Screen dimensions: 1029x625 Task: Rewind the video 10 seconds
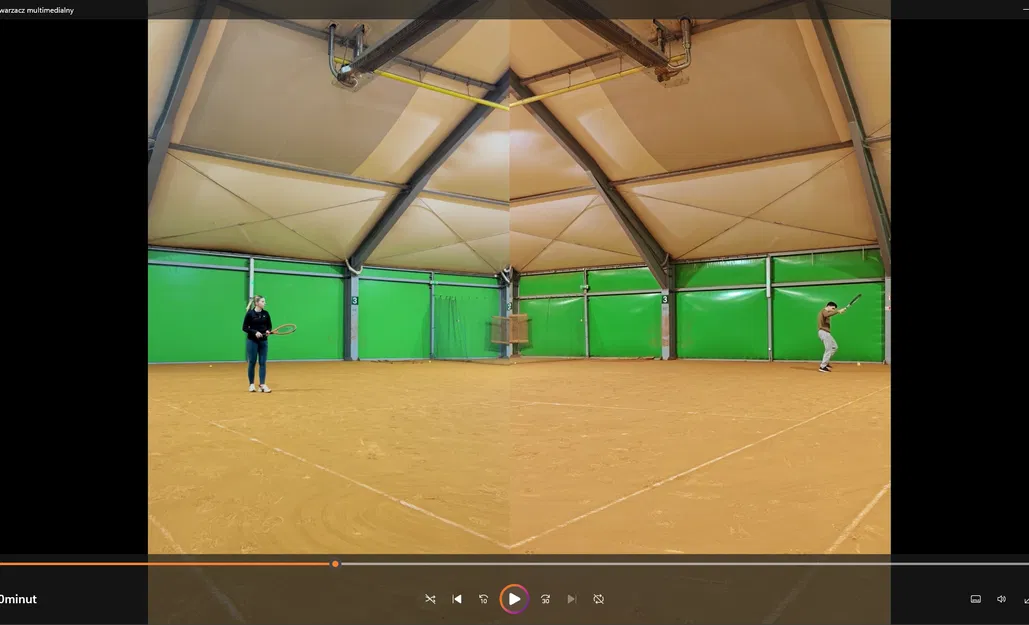[x=484, y=598]
